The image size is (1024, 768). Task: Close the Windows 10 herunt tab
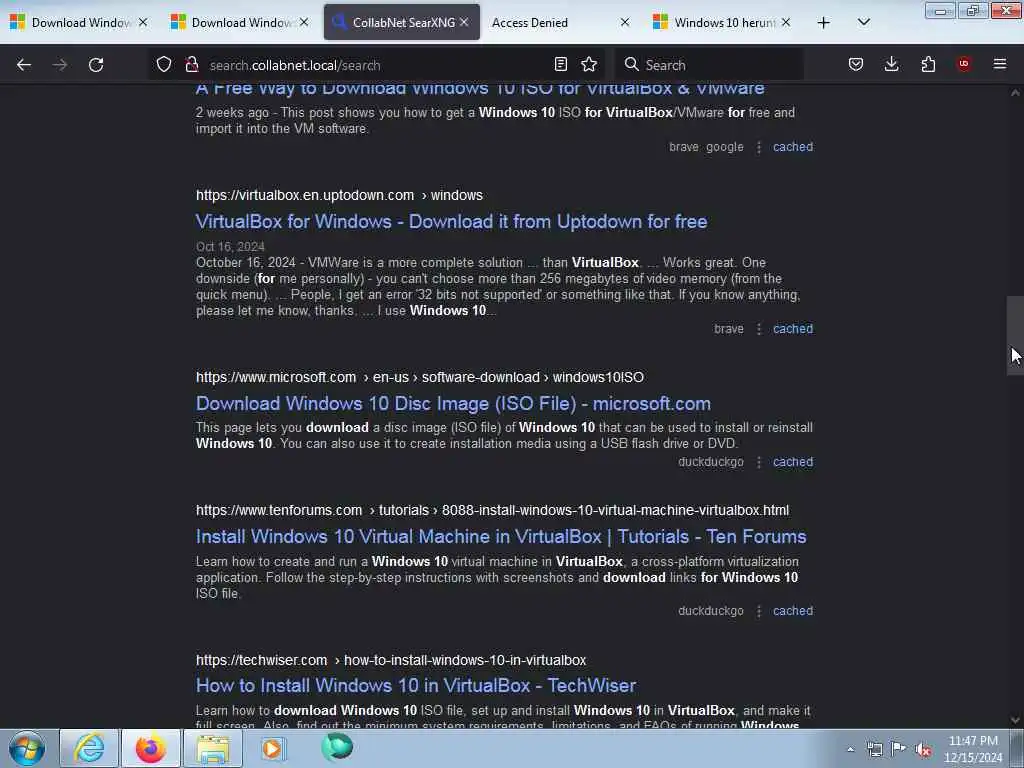click(786, 22)
